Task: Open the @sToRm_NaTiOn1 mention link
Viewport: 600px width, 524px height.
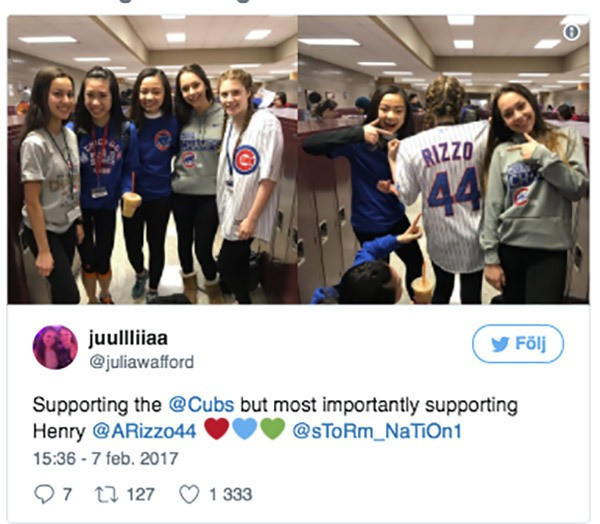Action: (x=377, y=431)
